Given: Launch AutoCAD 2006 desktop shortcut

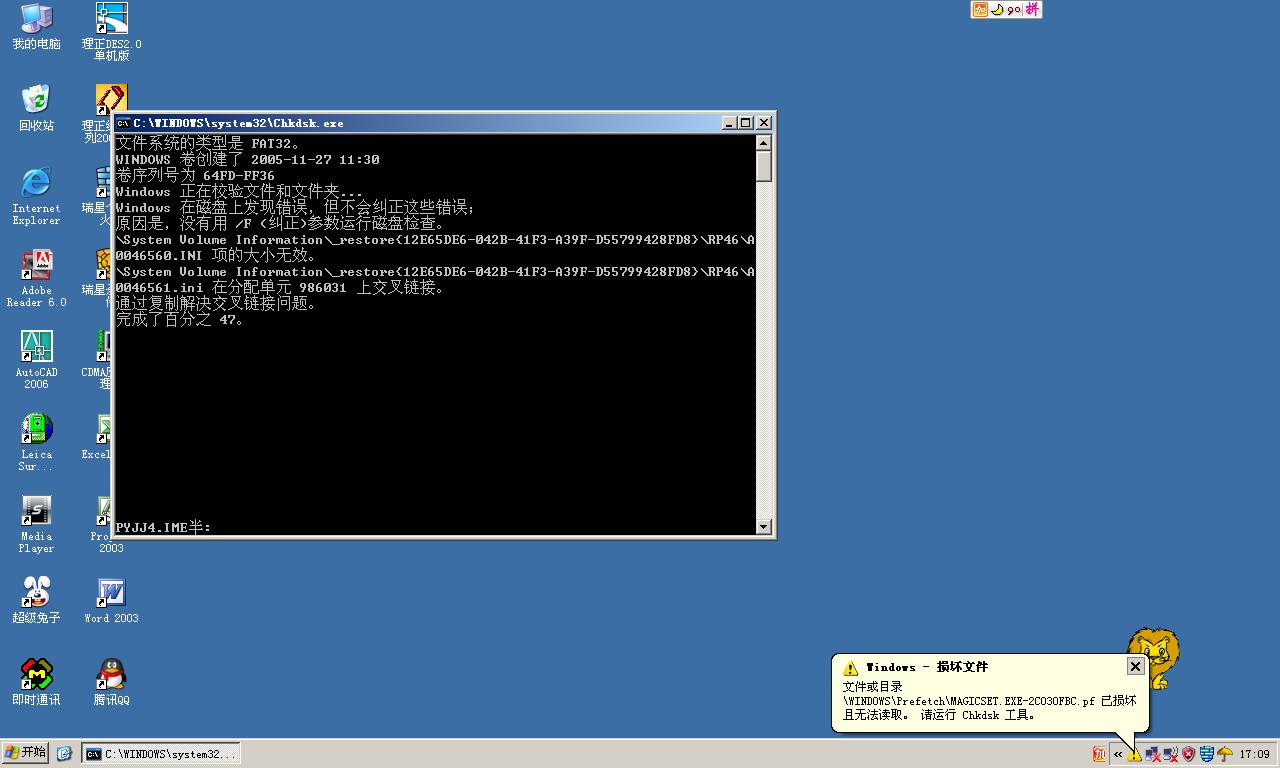Looking at the screenshot, I should pyautogui.click(x=36, y=360).
